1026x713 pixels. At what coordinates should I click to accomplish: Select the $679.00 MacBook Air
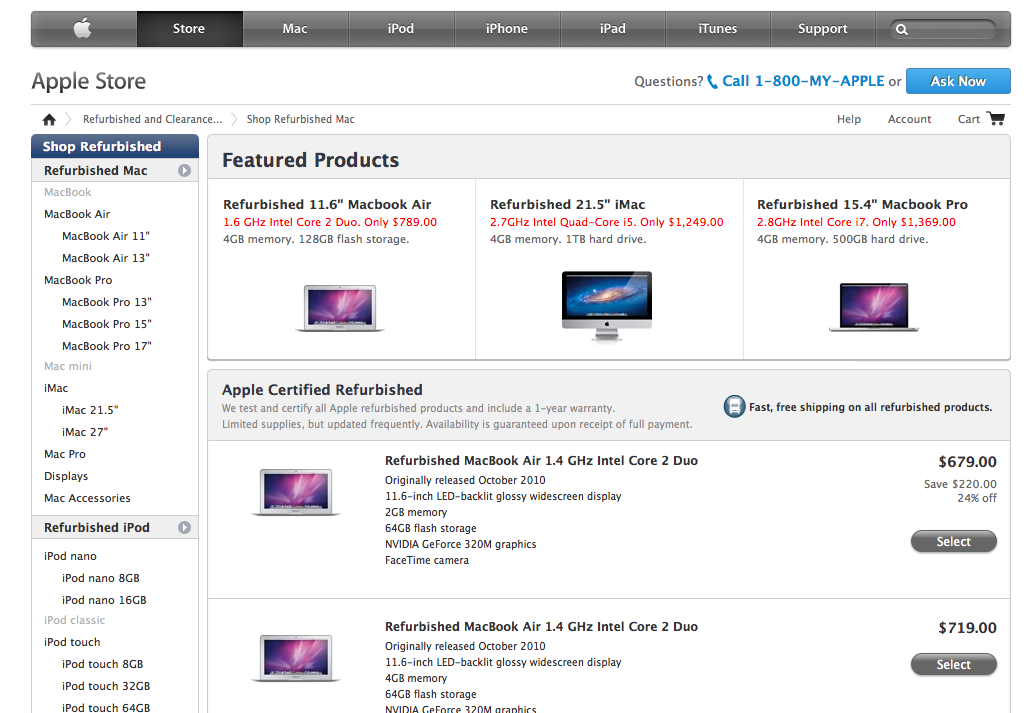tap(953, 541)
